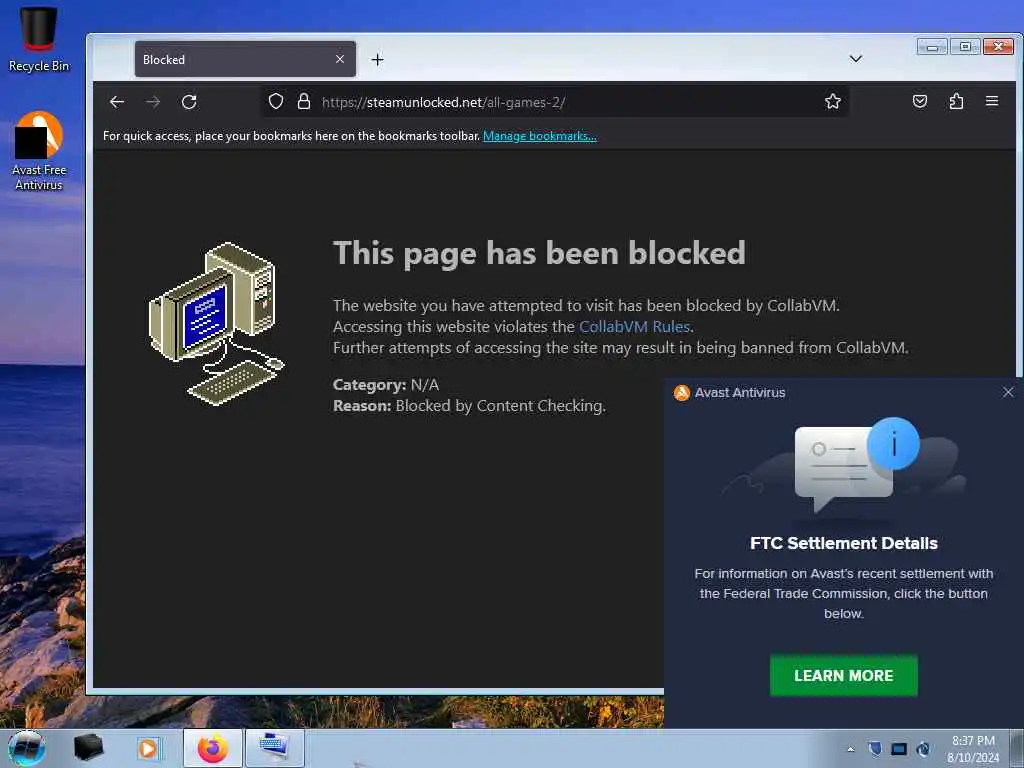1024x768 pixels.
Task: Launch the media player taskbar icon
Action: coord(148,748)
